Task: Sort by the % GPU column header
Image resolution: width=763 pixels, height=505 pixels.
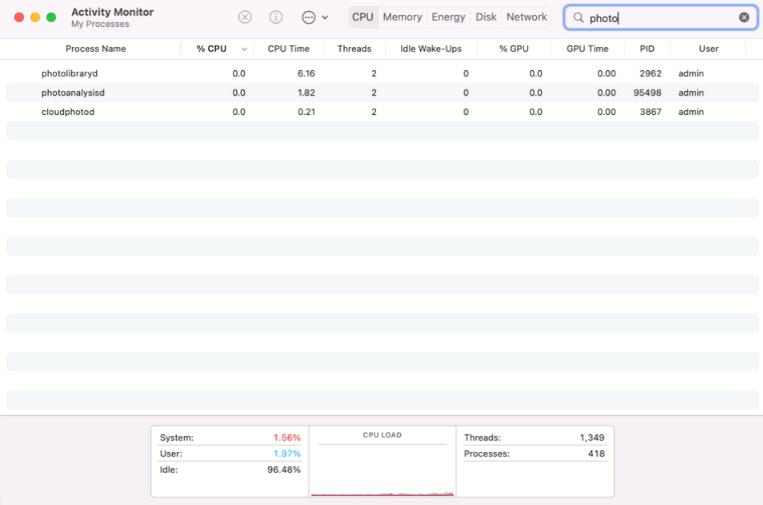Action: tap(514, 49)
